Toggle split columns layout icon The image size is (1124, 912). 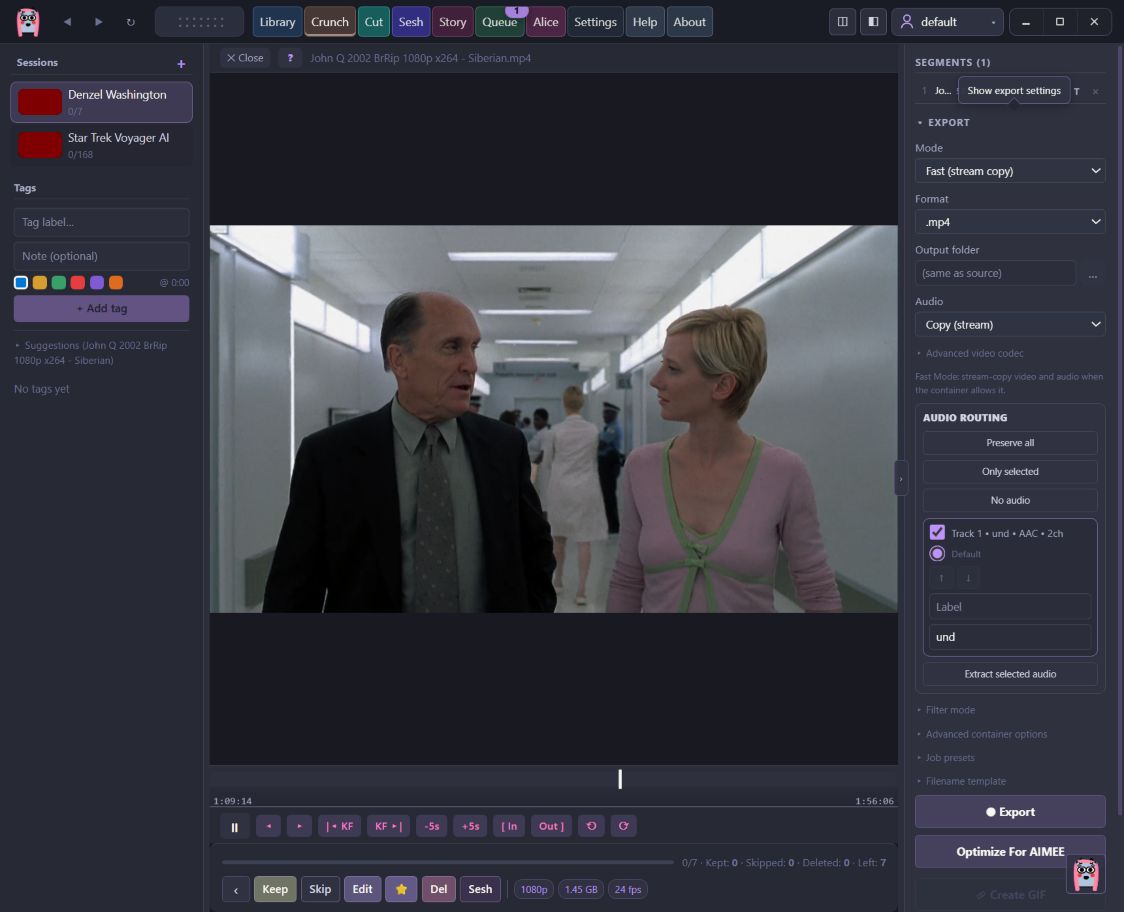[x=842, y=22]
